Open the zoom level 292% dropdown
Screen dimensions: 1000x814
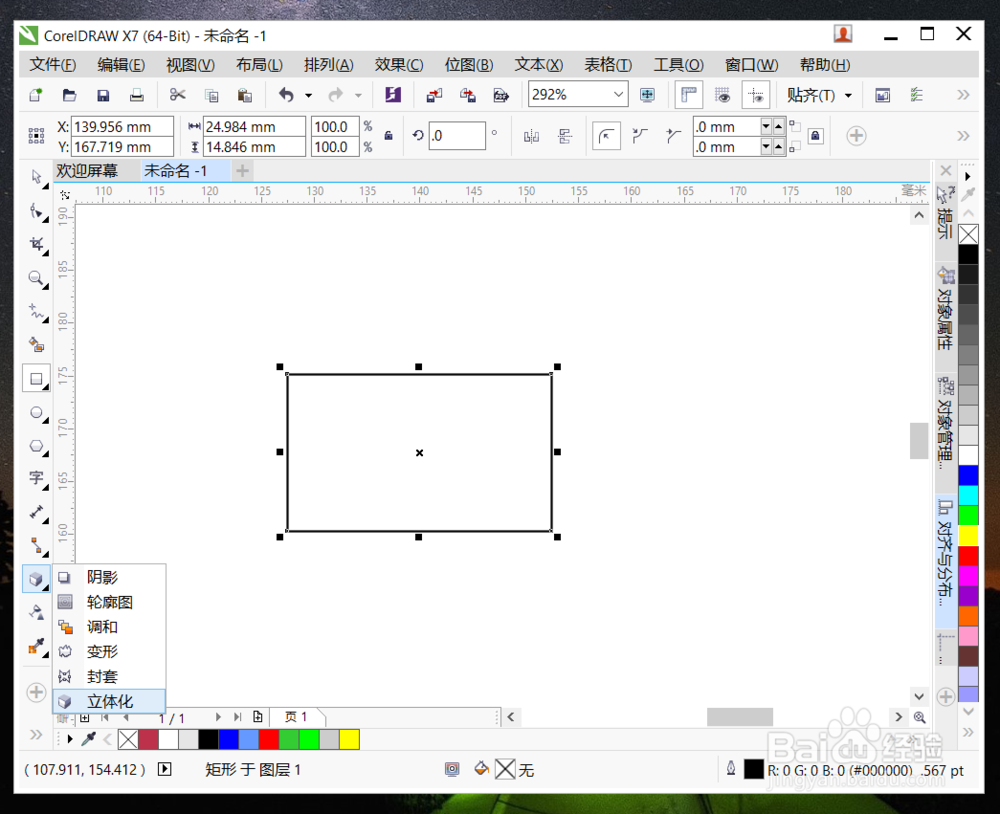pyautogui.click(x=619, y=94)
